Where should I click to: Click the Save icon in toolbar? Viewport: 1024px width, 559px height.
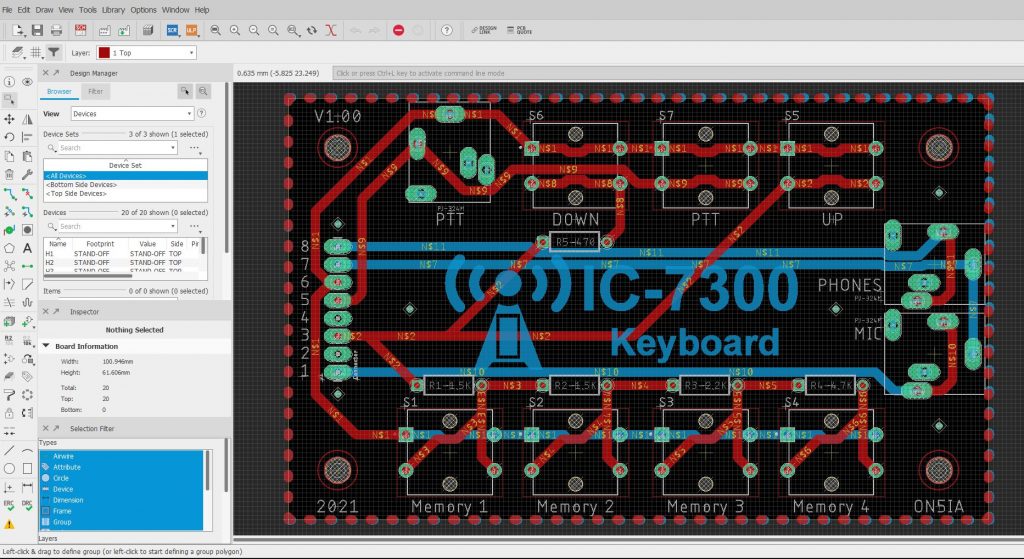click(x=37, y=30)
